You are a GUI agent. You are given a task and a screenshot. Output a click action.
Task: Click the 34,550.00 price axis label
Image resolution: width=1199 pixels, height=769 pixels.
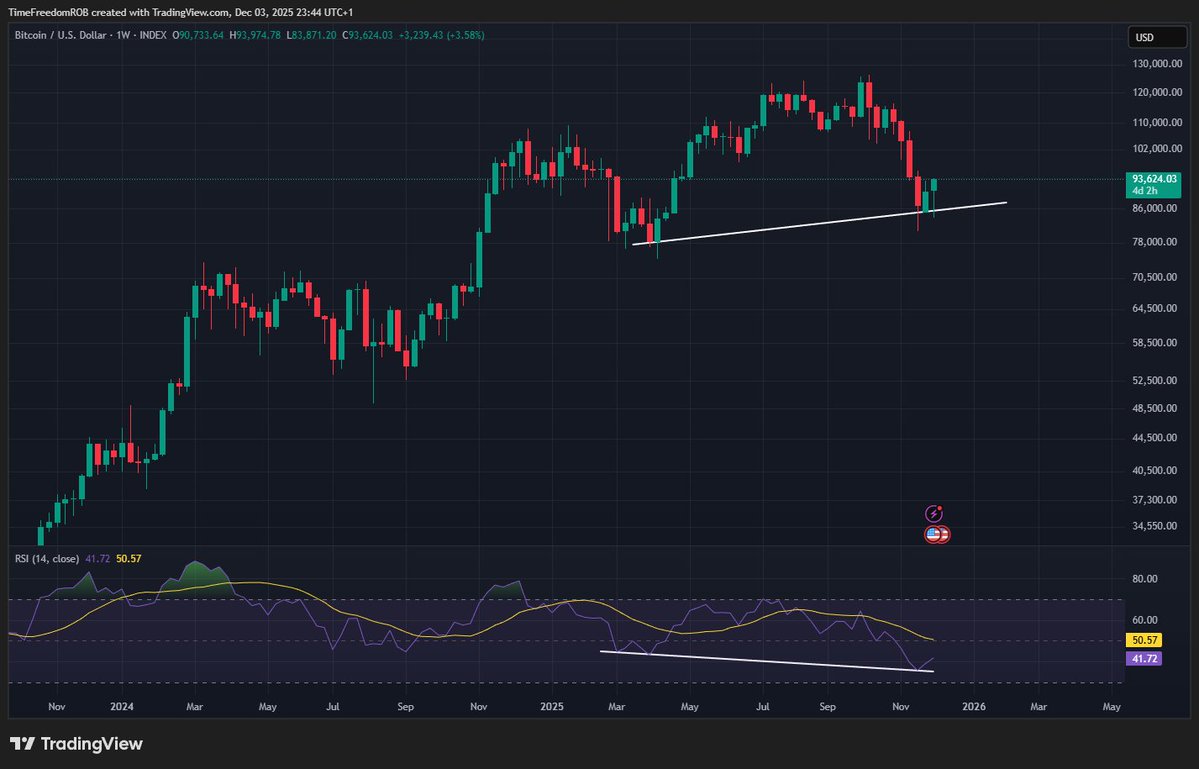coord(1157,526)
